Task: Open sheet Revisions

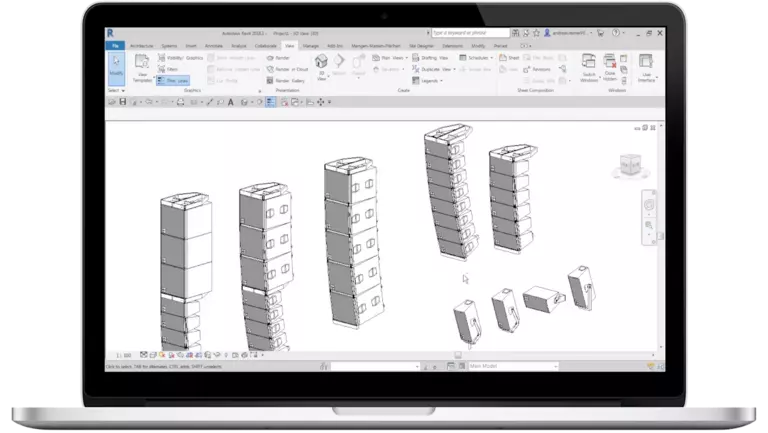Action: 537,69
